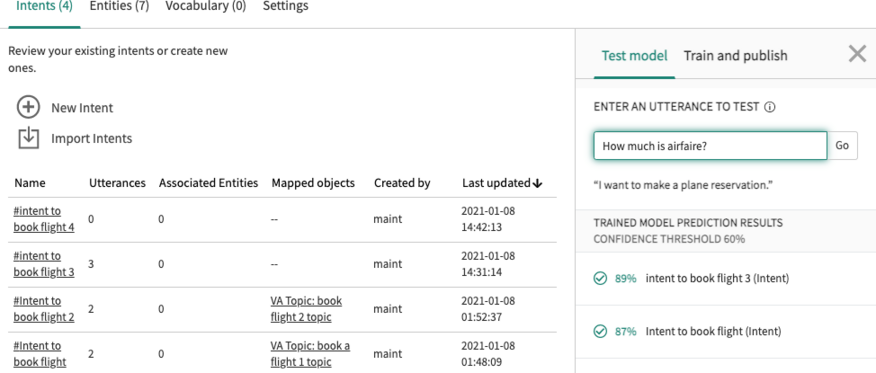Click 'Intent to book flight (Intent)' result
The image size is (876, 373).
coord(713,332)
